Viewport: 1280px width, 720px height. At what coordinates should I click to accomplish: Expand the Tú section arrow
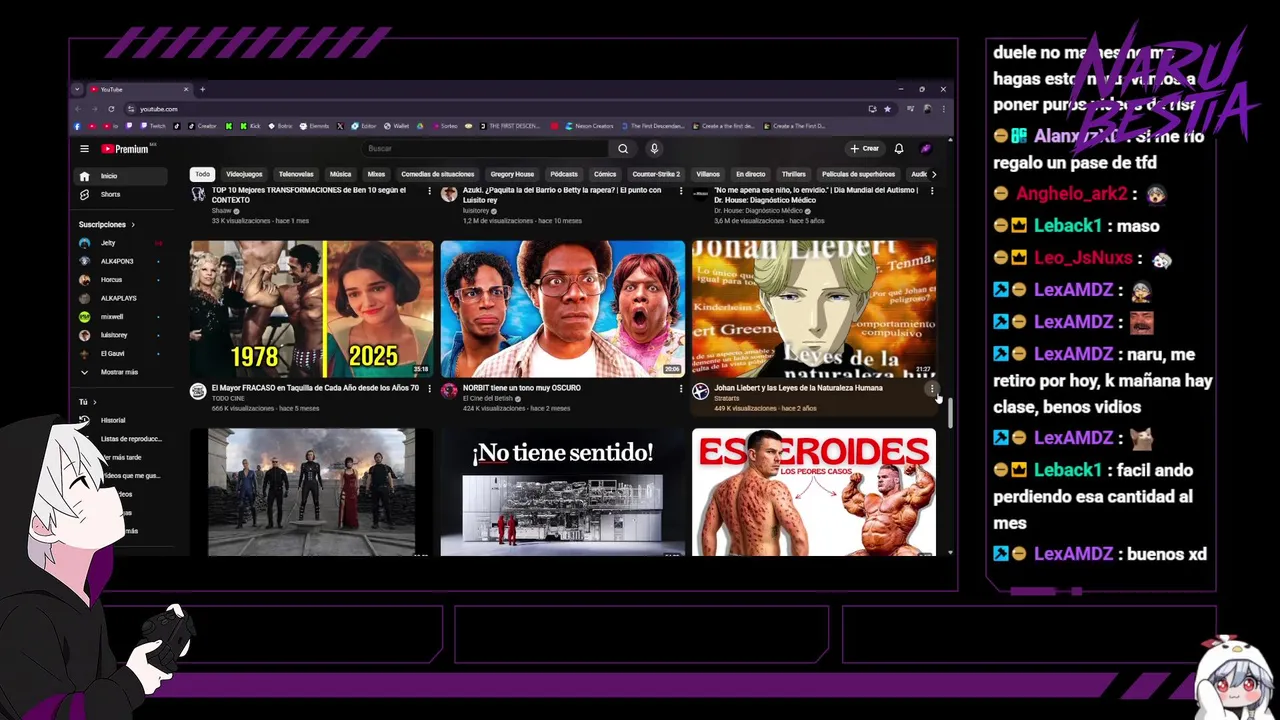[95, 402]
